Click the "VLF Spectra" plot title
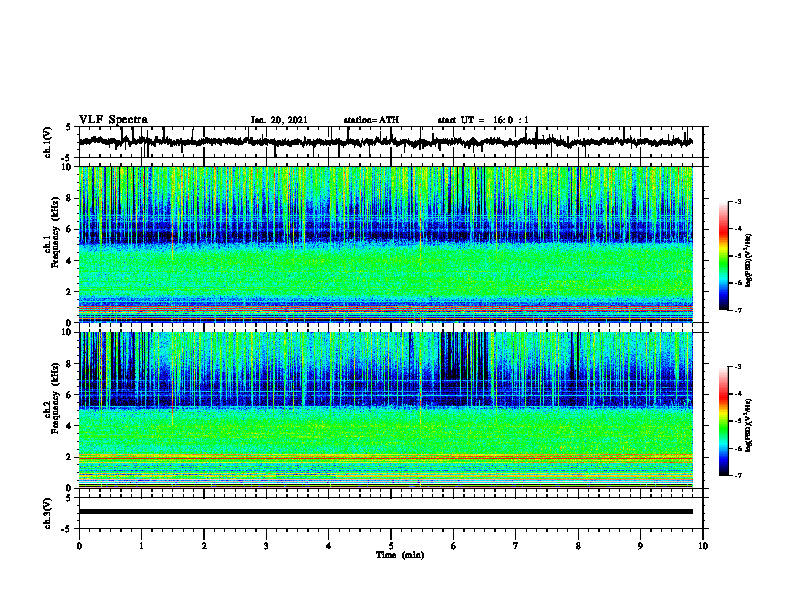Screen dimensions: 792x612 (113, 120)
